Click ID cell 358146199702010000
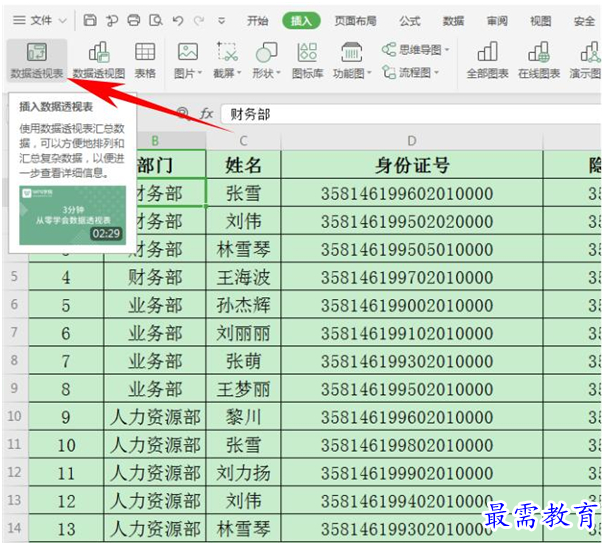Screen dimensions: 606x547 [412, 277]
